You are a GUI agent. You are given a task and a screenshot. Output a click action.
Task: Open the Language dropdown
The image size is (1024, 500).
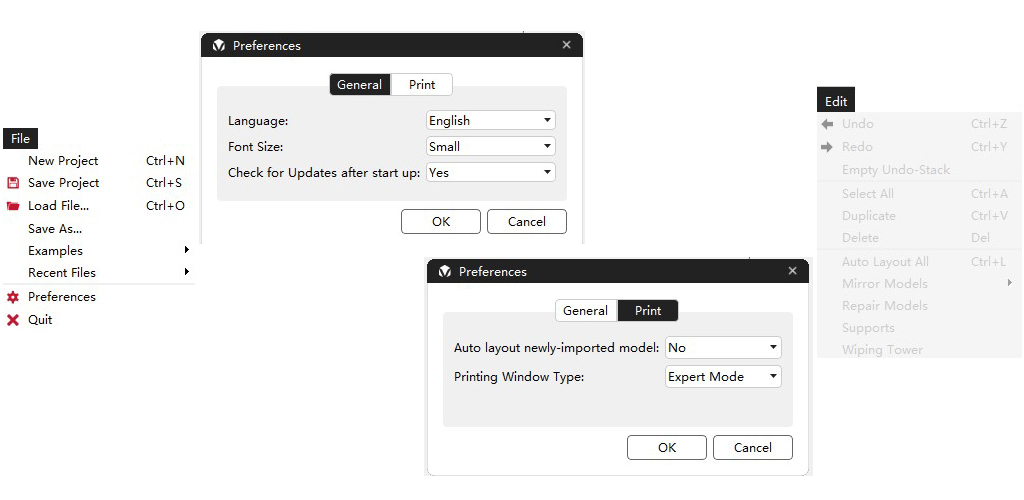tap(490, 120)
